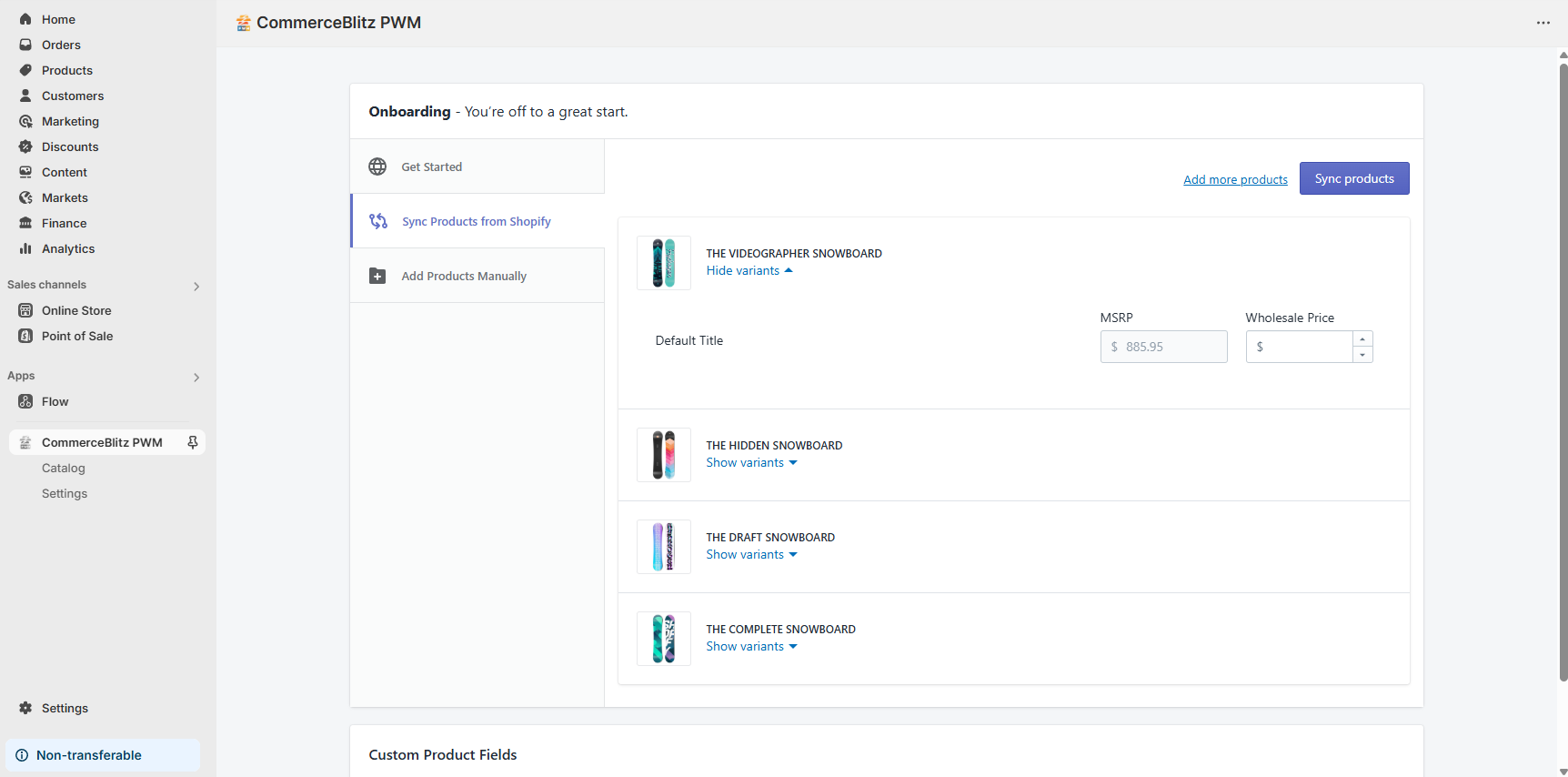Open the Get Started onboarding tab

coord(477,166)
